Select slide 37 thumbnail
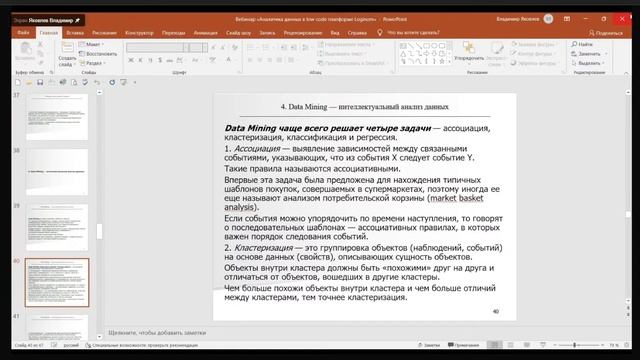The image size is (640, 360). [x=57, y=117]
